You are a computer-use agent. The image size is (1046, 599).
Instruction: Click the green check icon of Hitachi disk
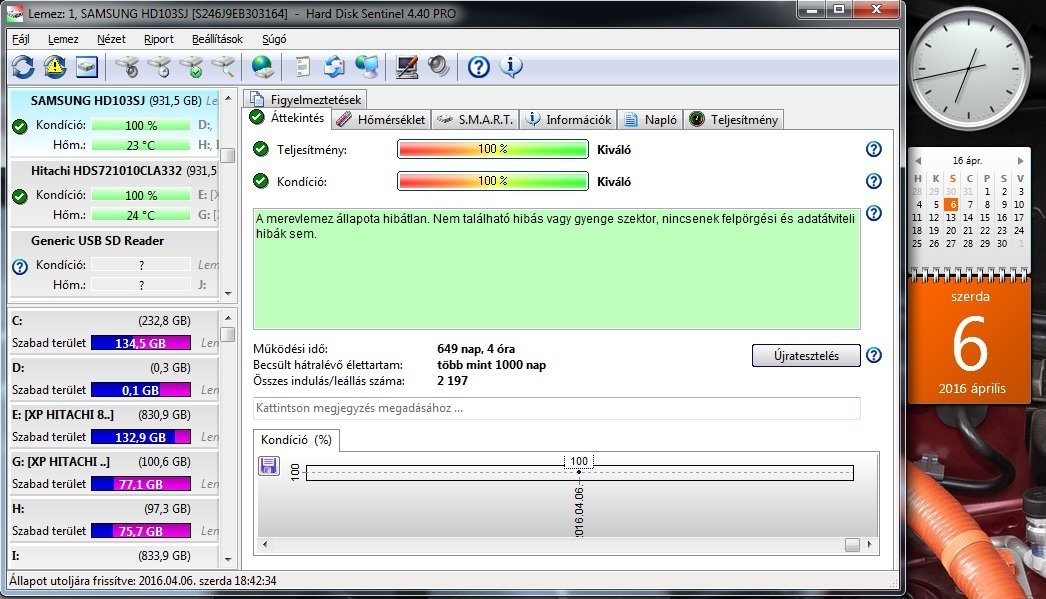pyautogui.click(x=20, y=195)
